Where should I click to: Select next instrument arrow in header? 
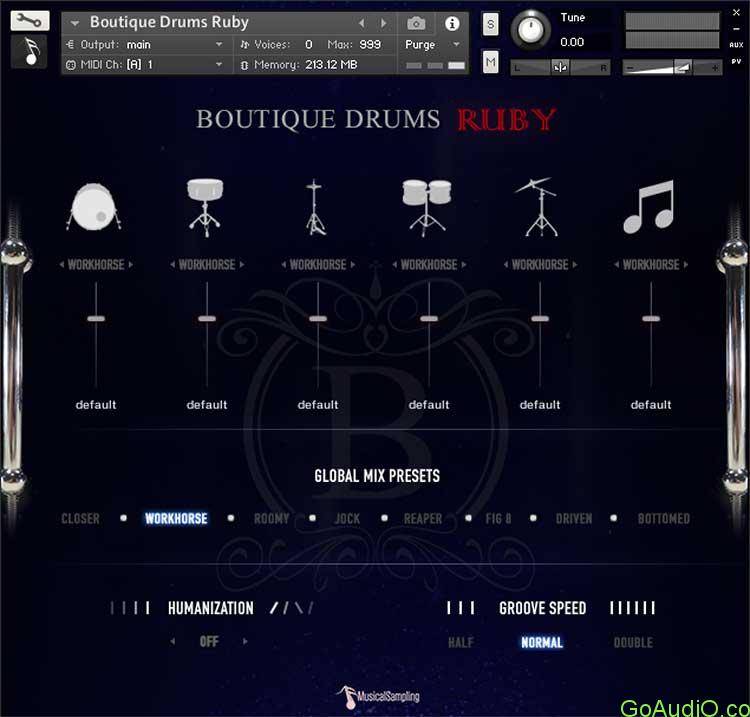[384, 23]
